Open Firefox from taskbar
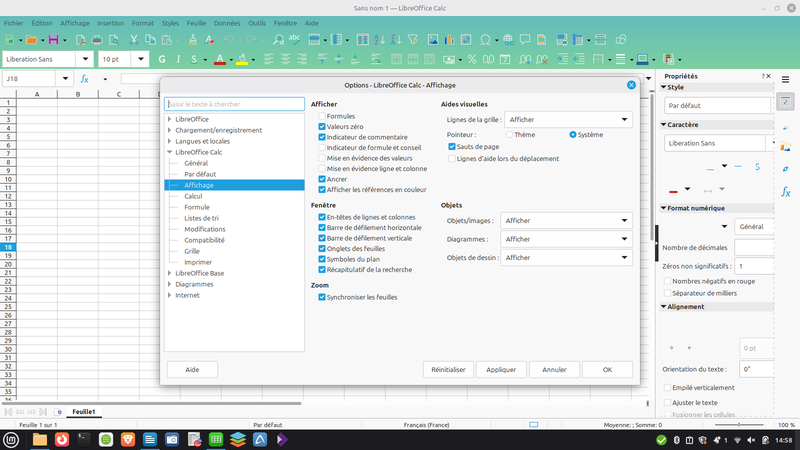800x450 pixels. point(62,439)
